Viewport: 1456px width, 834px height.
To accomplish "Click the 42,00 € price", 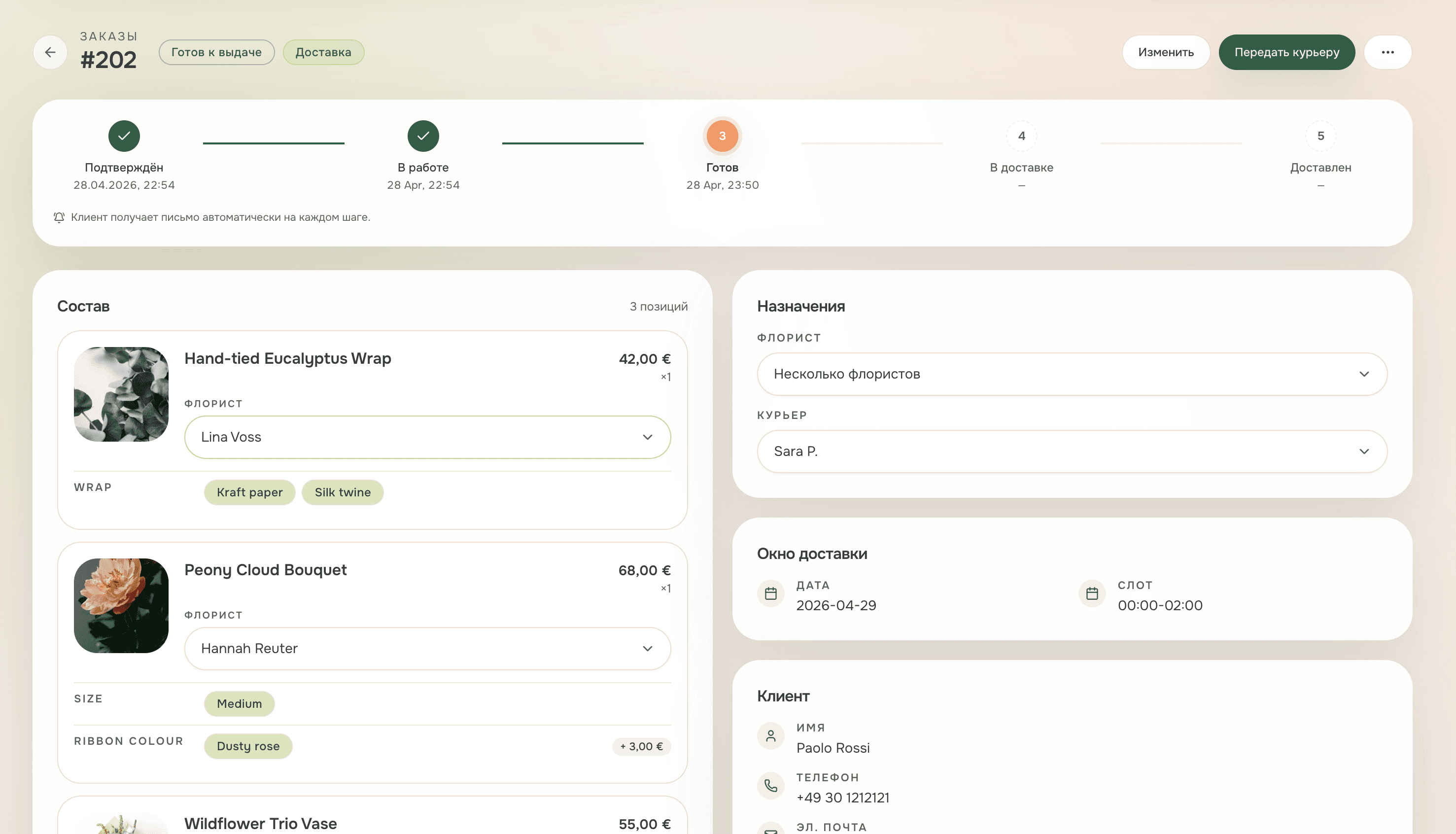I will (644, 359).
